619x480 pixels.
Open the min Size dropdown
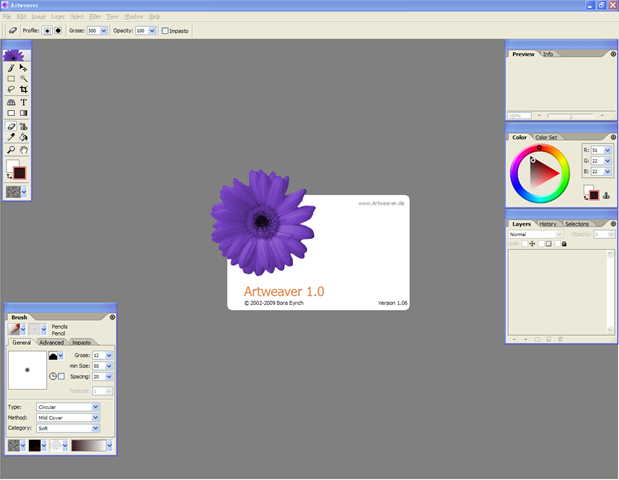109,366
